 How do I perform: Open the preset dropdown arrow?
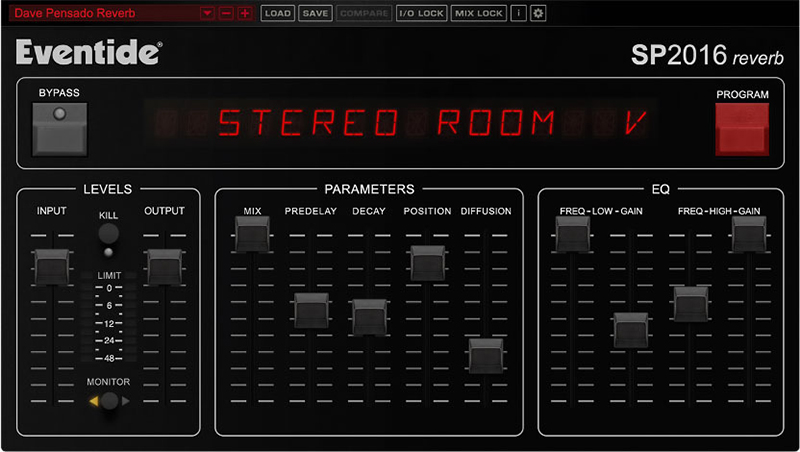pos(208,13)
